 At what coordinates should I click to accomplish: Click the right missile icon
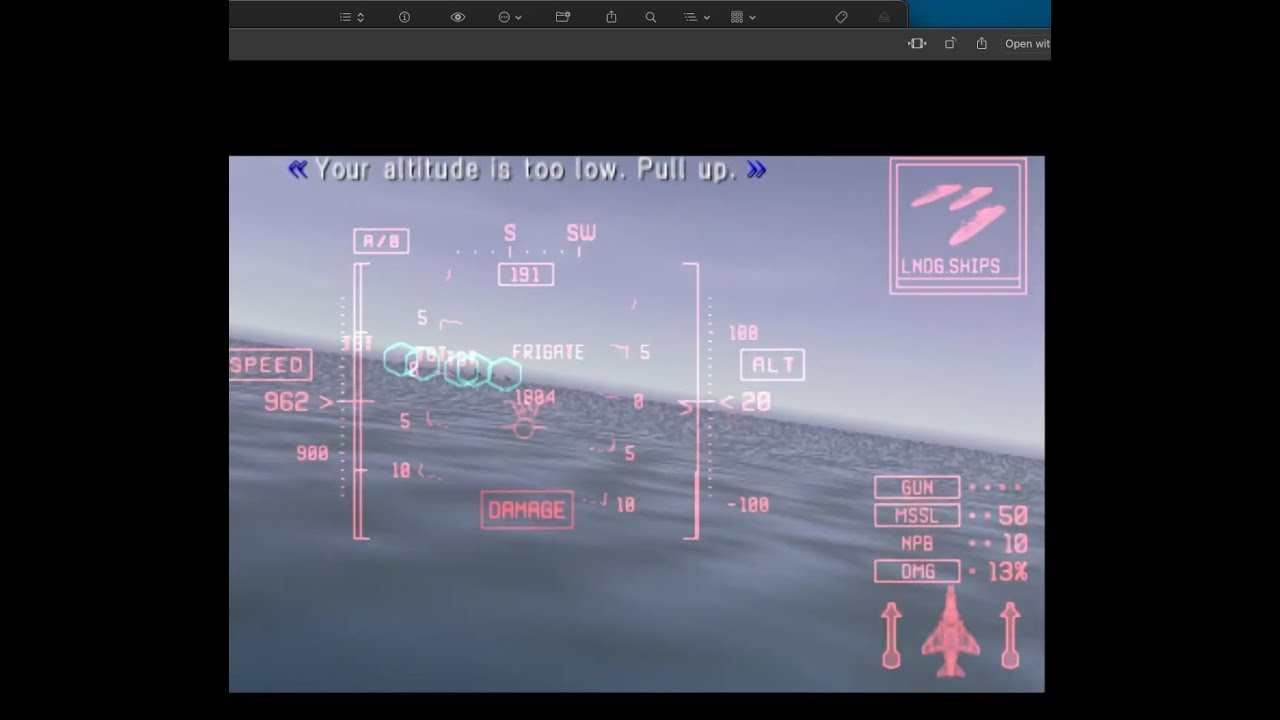point(1010,635)
